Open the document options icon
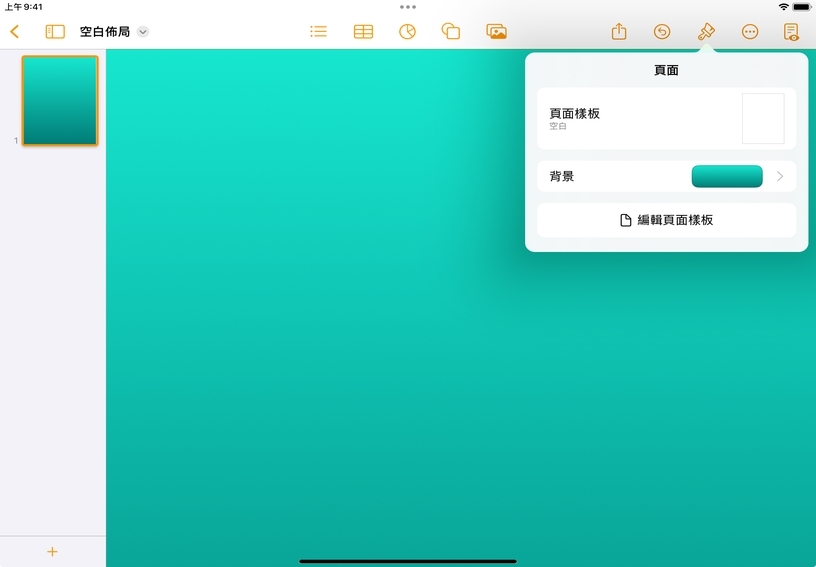816x567 pixels. point(792,32)
